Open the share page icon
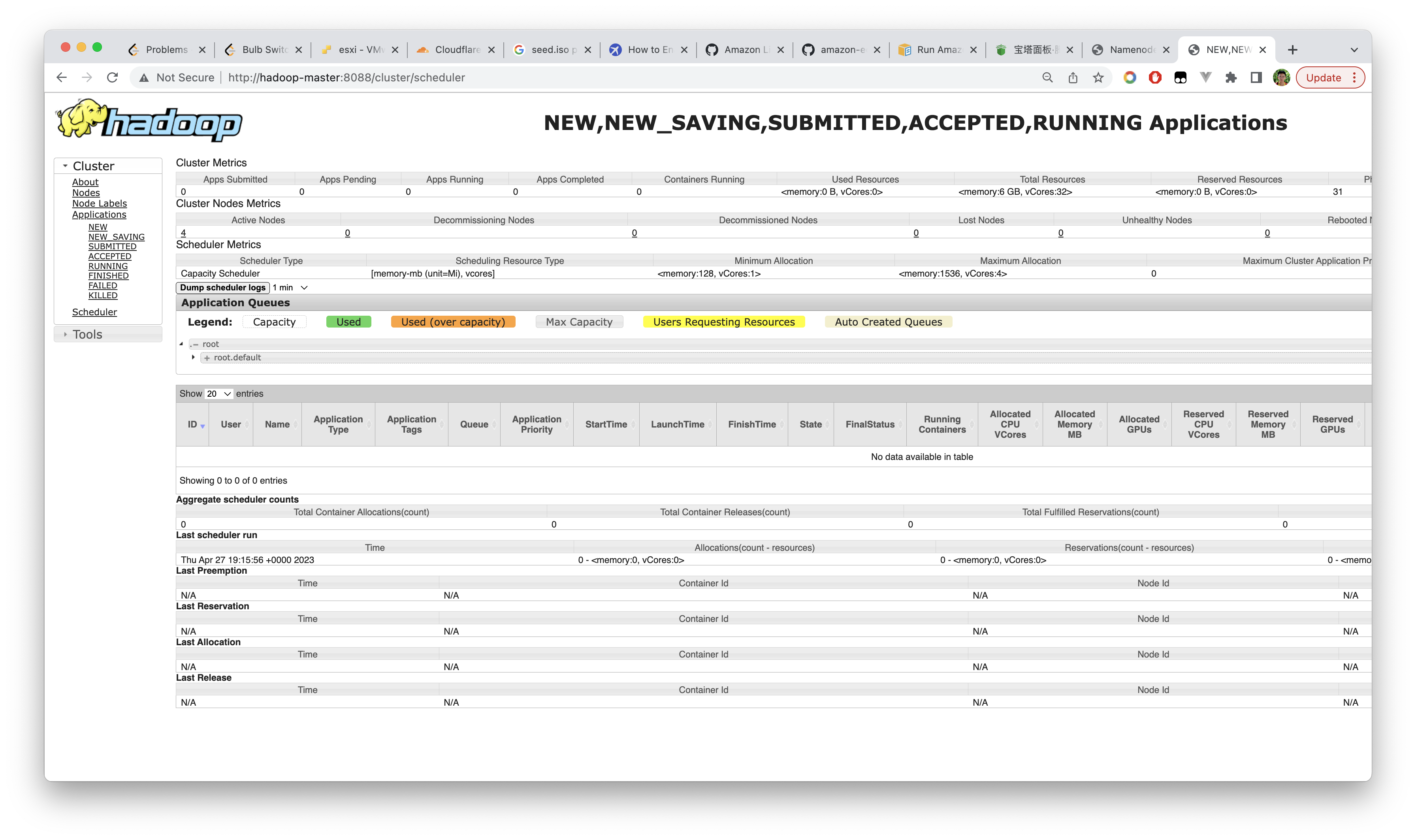 tap(1073, 77)
